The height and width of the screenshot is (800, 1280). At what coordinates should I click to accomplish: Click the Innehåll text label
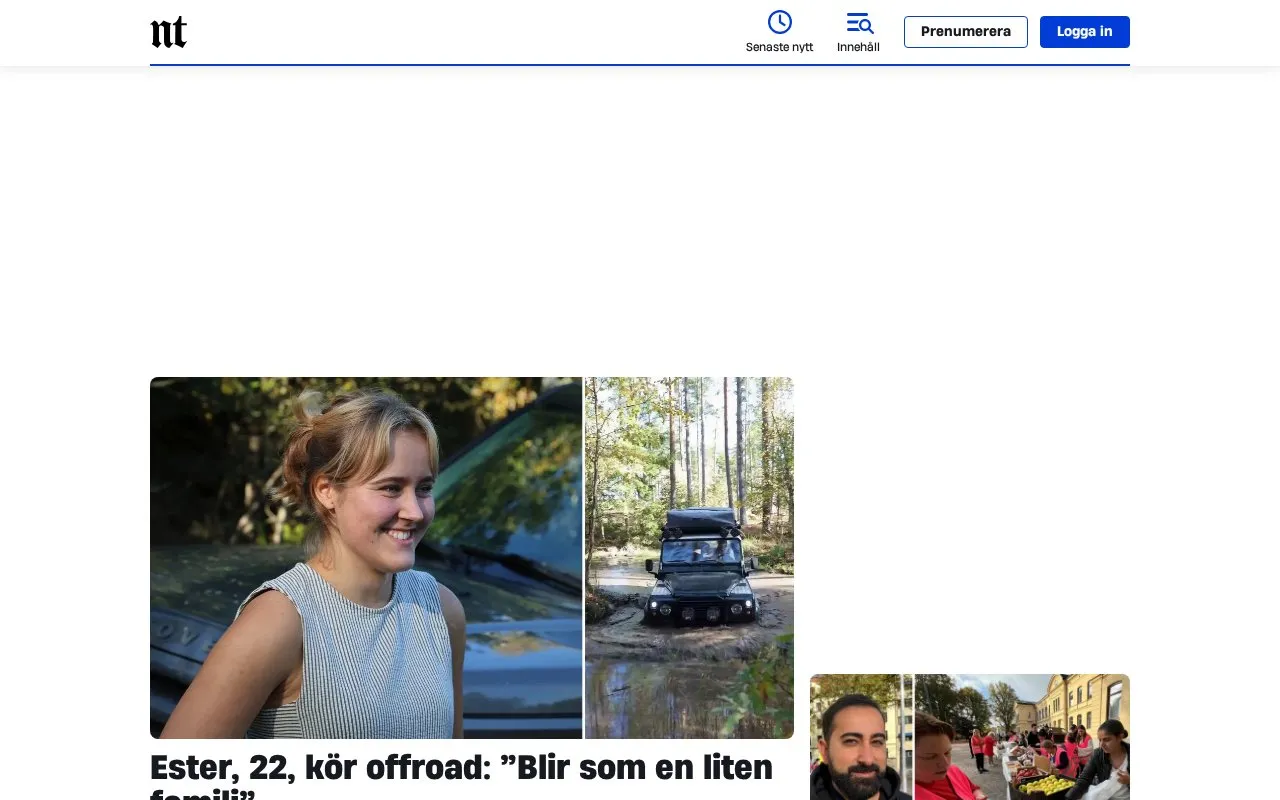pyautogui.click(x=858, y=47)
